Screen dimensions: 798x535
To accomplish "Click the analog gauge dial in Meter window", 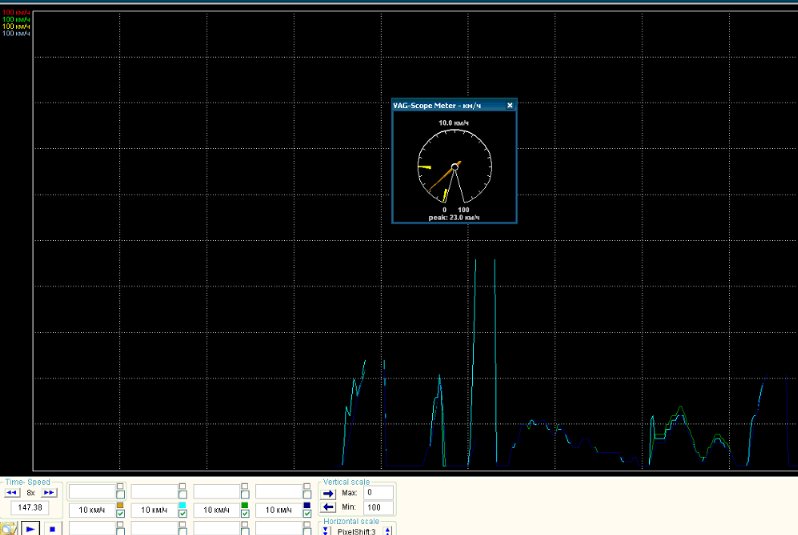I will pos(454,166).
